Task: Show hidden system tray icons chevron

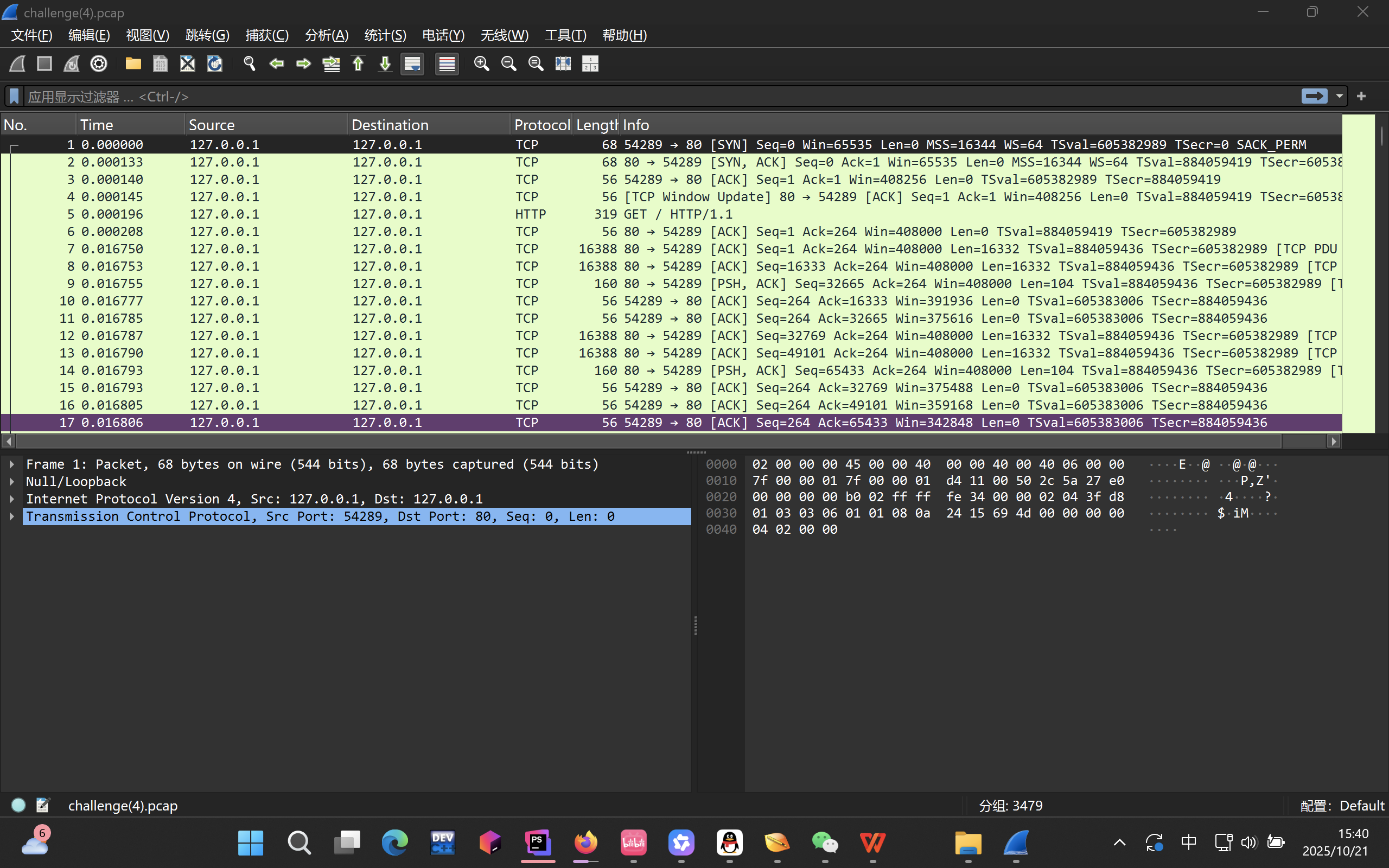Action: 1119,843
